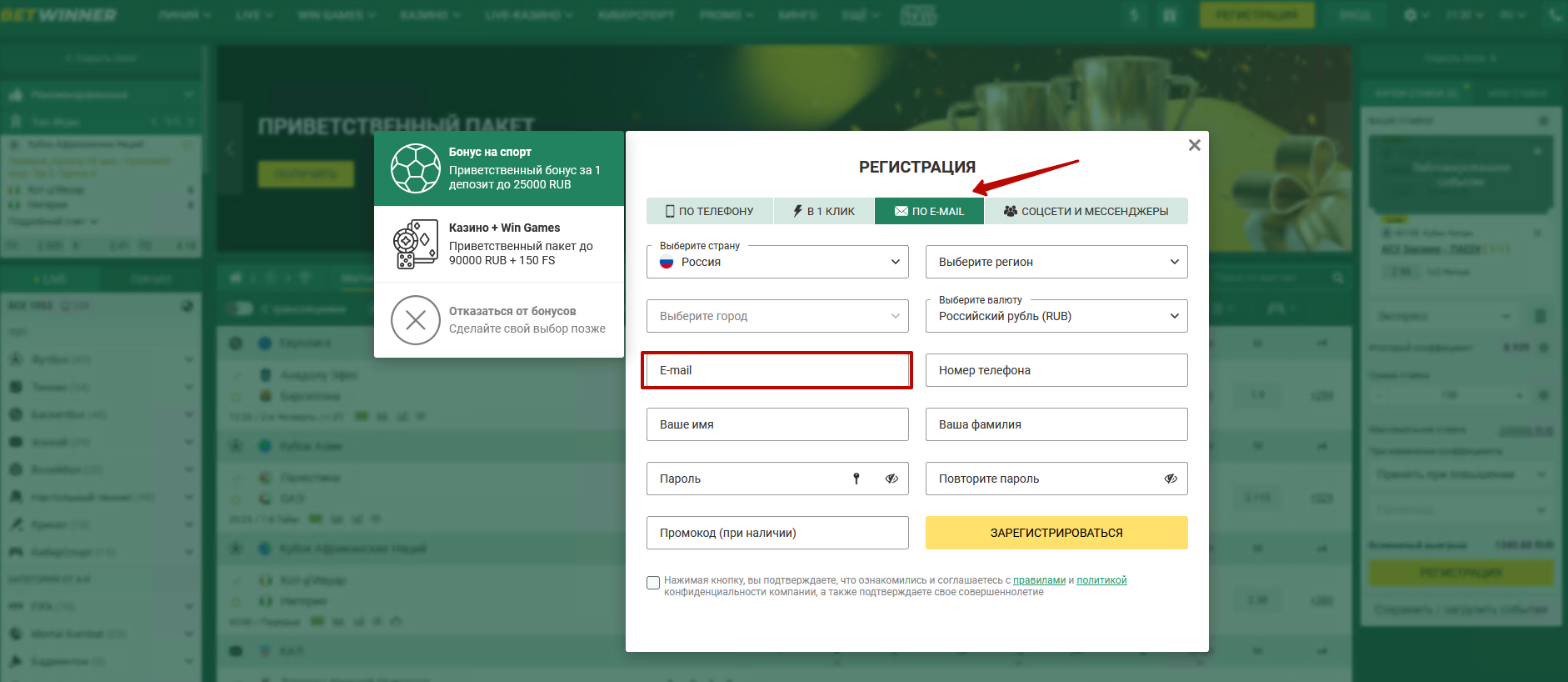This screenshot has height=682, width=1568.
Task: Open the country dropdown showing Россия
Action: pyautogui.click(x=777, y=262)
